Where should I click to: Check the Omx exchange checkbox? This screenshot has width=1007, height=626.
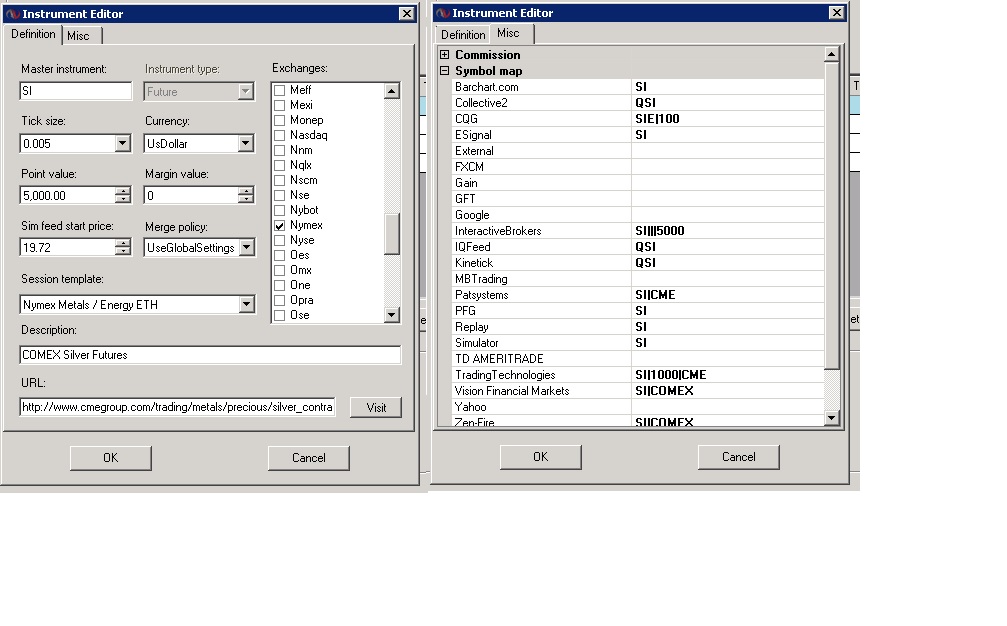[x=279, y=270]
